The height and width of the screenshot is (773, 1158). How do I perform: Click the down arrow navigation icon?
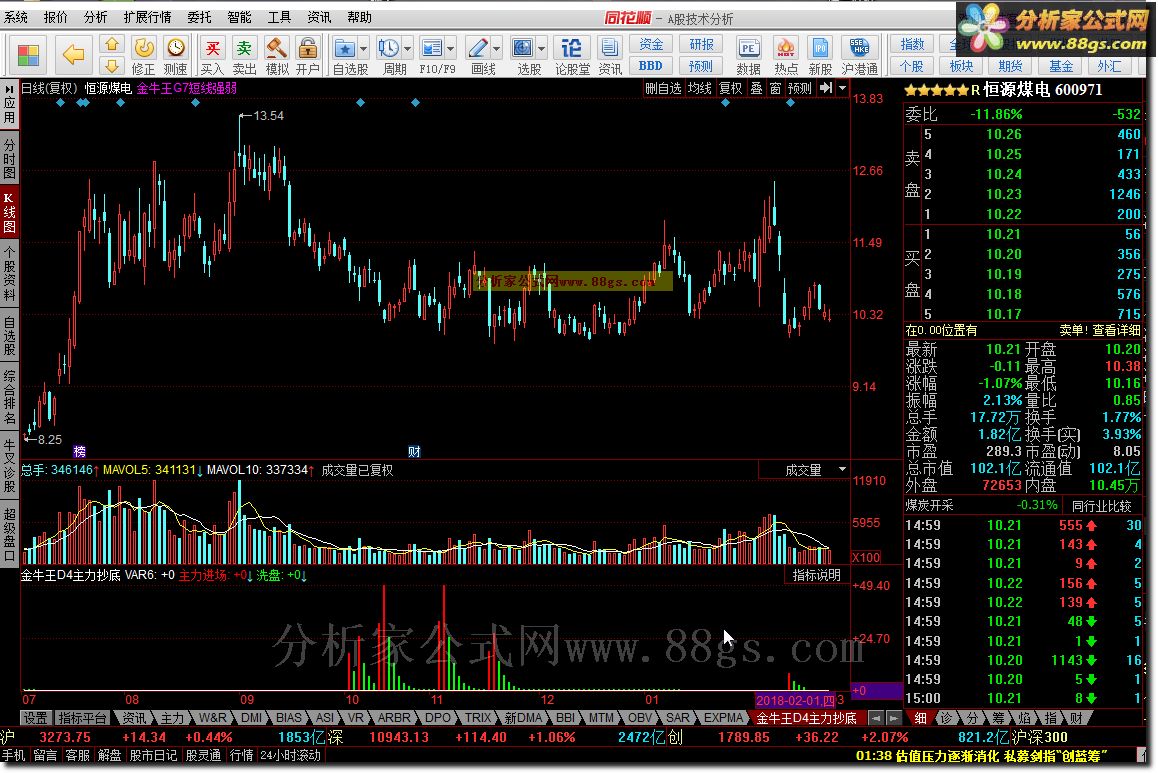pos(112,66)
